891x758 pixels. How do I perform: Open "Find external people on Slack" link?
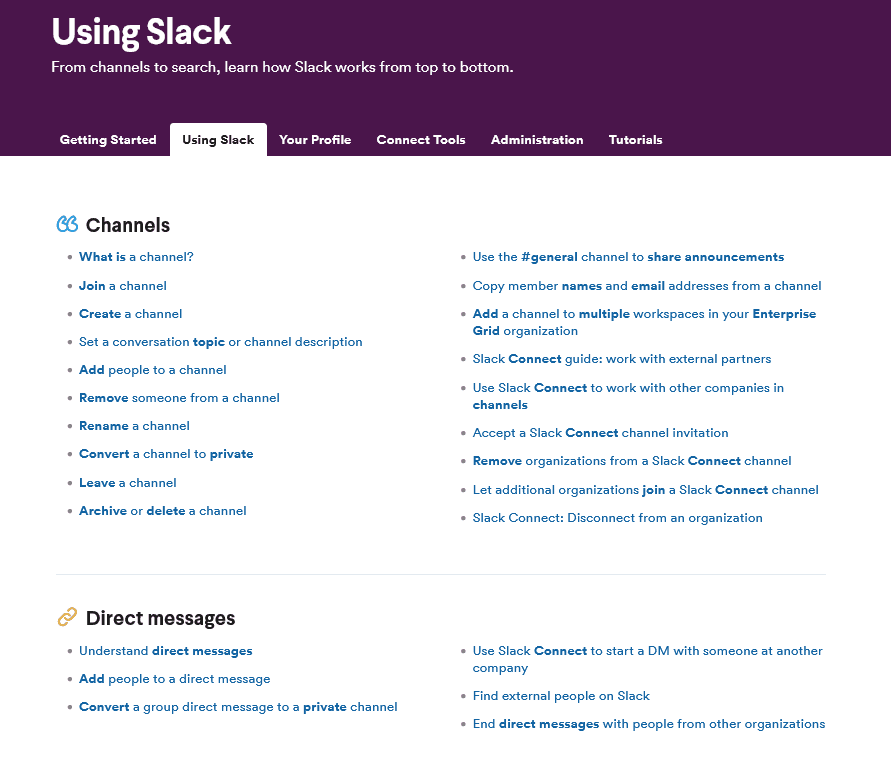click(x=561, y=696)
